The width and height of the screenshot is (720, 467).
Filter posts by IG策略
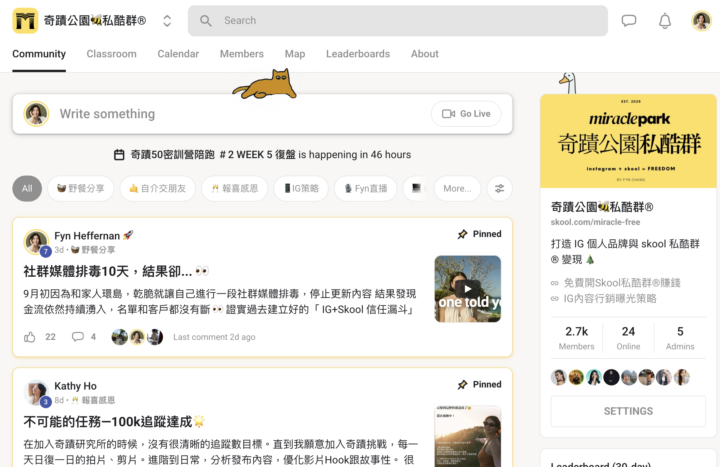point(301,188)
